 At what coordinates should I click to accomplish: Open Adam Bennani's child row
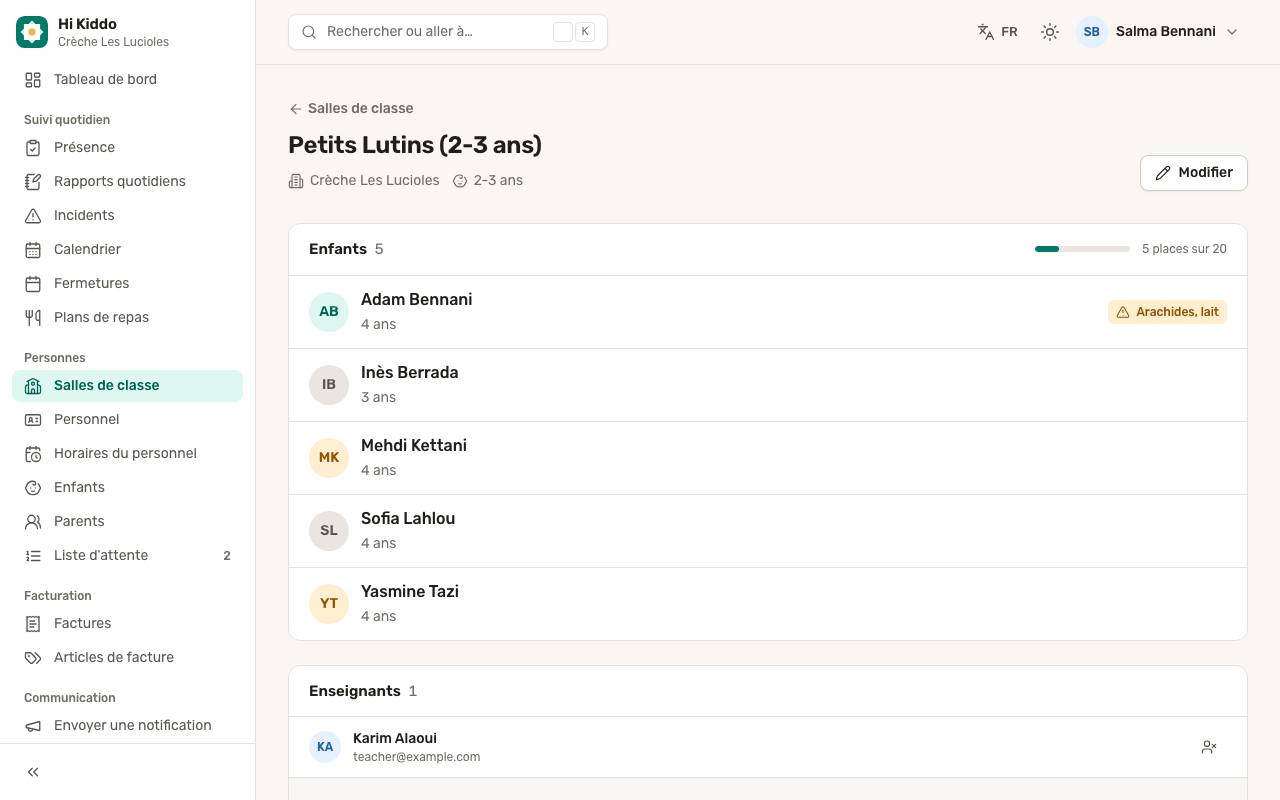[x=768, y=312]
